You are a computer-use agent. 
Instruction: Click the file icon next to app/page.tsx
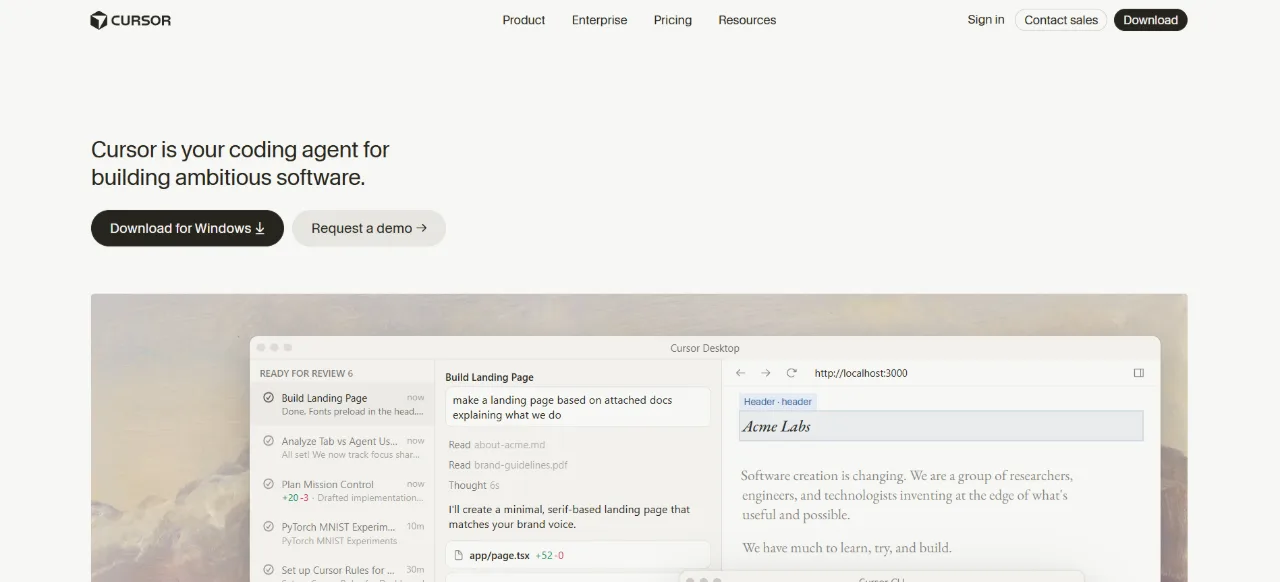click(x=459, y=555)
